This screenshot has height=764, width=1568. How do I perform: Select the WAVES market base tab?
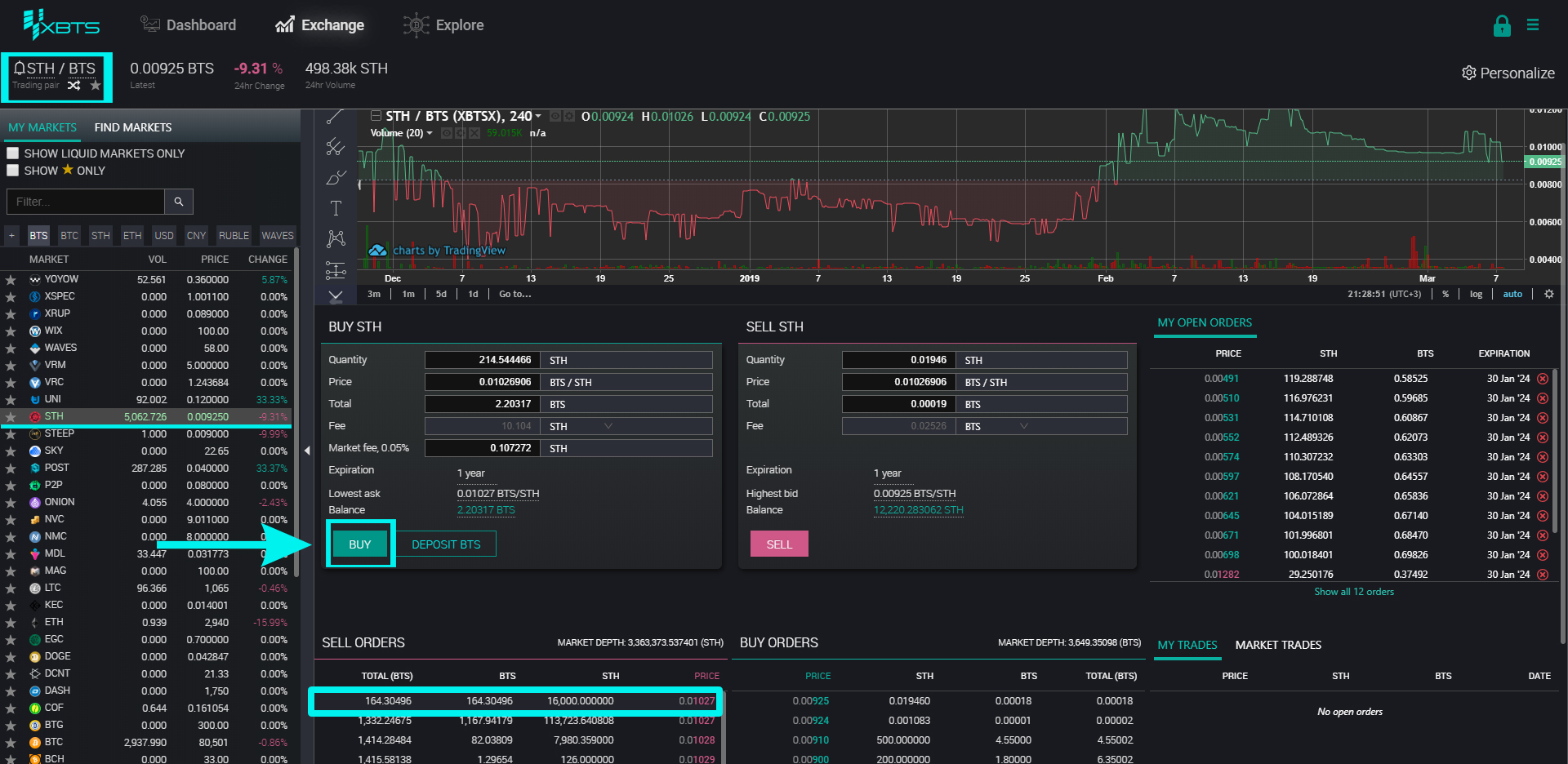click(277, 235)
